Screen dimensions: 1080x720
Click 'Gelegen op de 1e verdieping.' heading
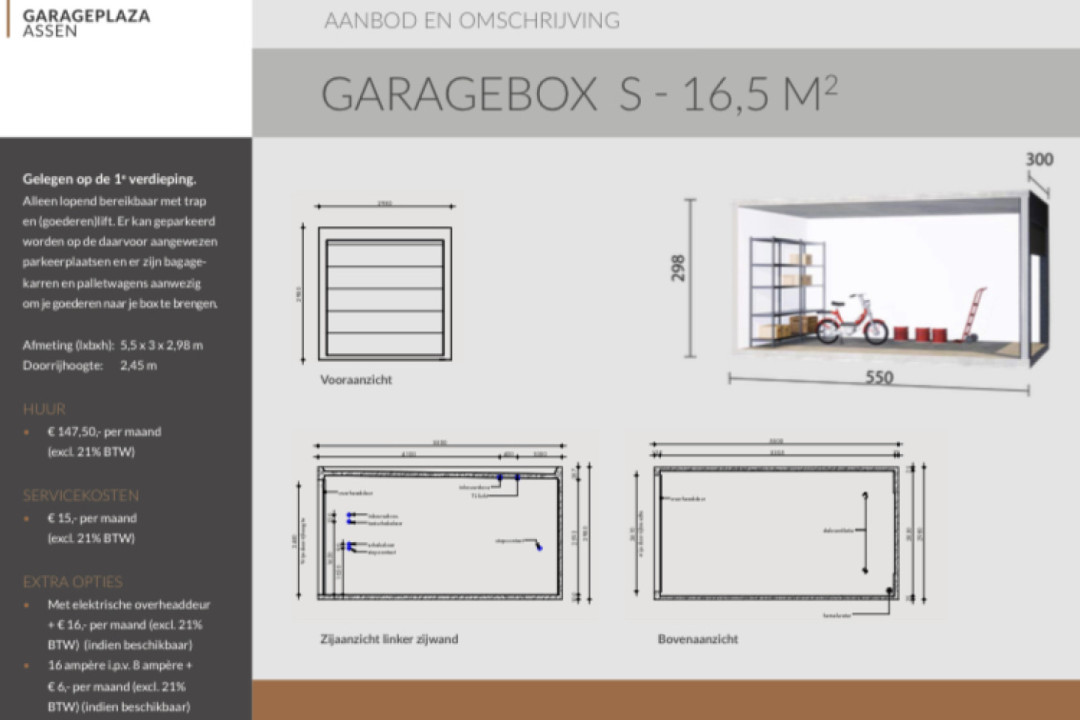tap(110, 179)
